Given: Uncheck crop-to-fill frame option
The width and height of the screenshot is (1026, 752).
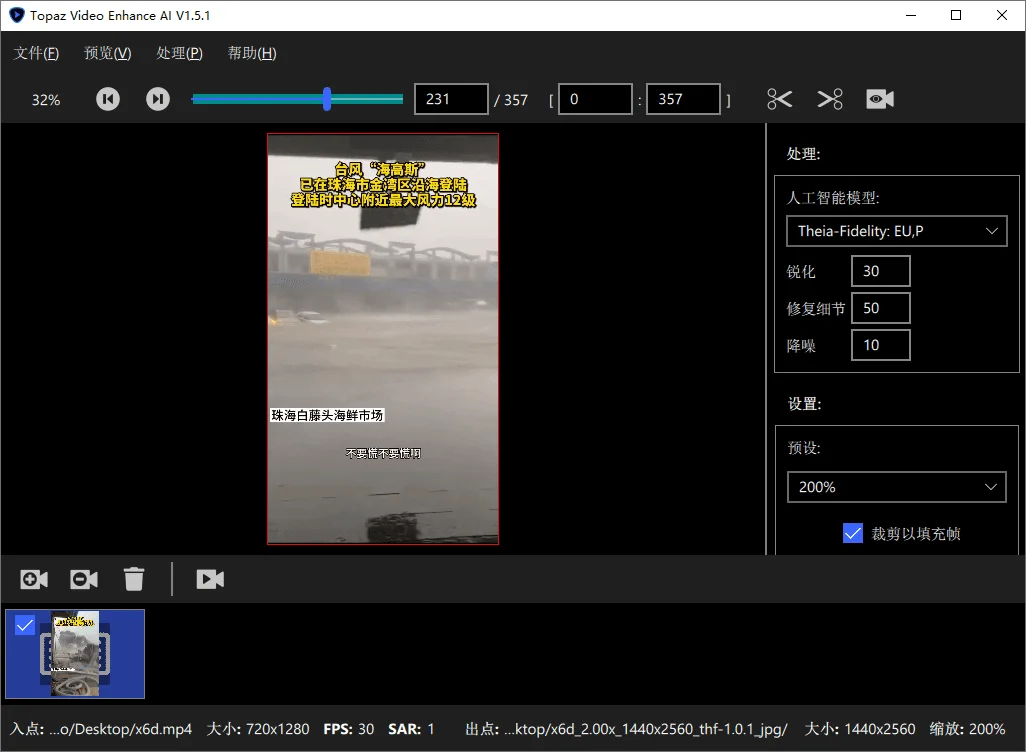Looking at the screenshot, I should (852, 533).
